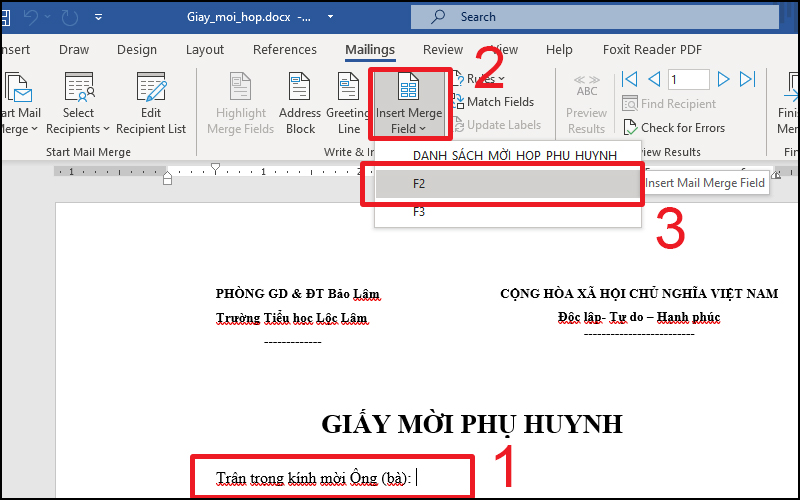The image size is (800, 500).
Task: Click into the Search box
Action: (595, 17)
